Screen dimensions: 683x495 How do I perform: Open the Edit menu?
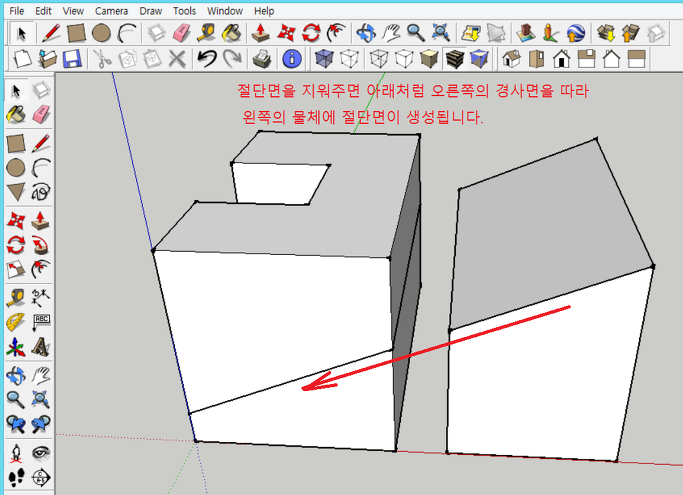43,11
